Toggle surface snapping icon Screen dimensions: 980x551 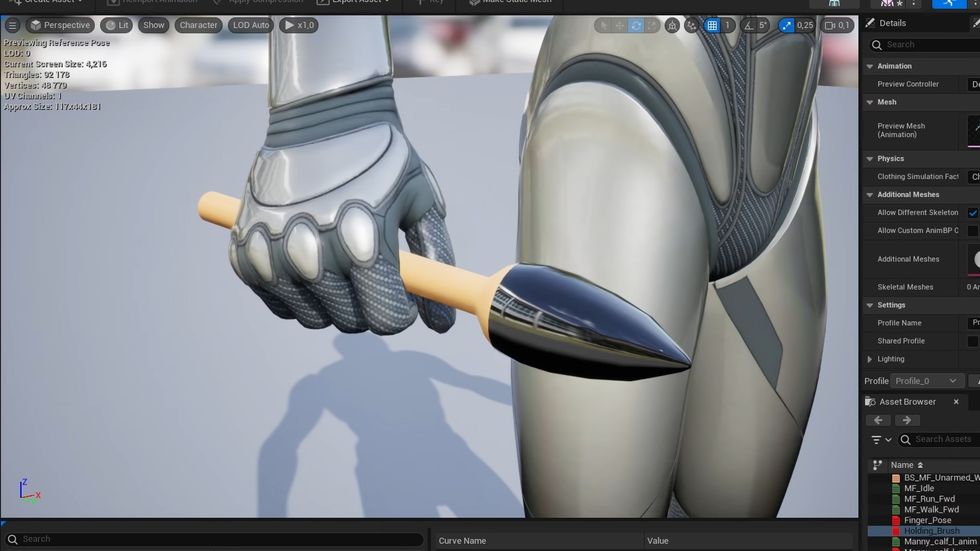pyautogui.click(x=691, y=25)
